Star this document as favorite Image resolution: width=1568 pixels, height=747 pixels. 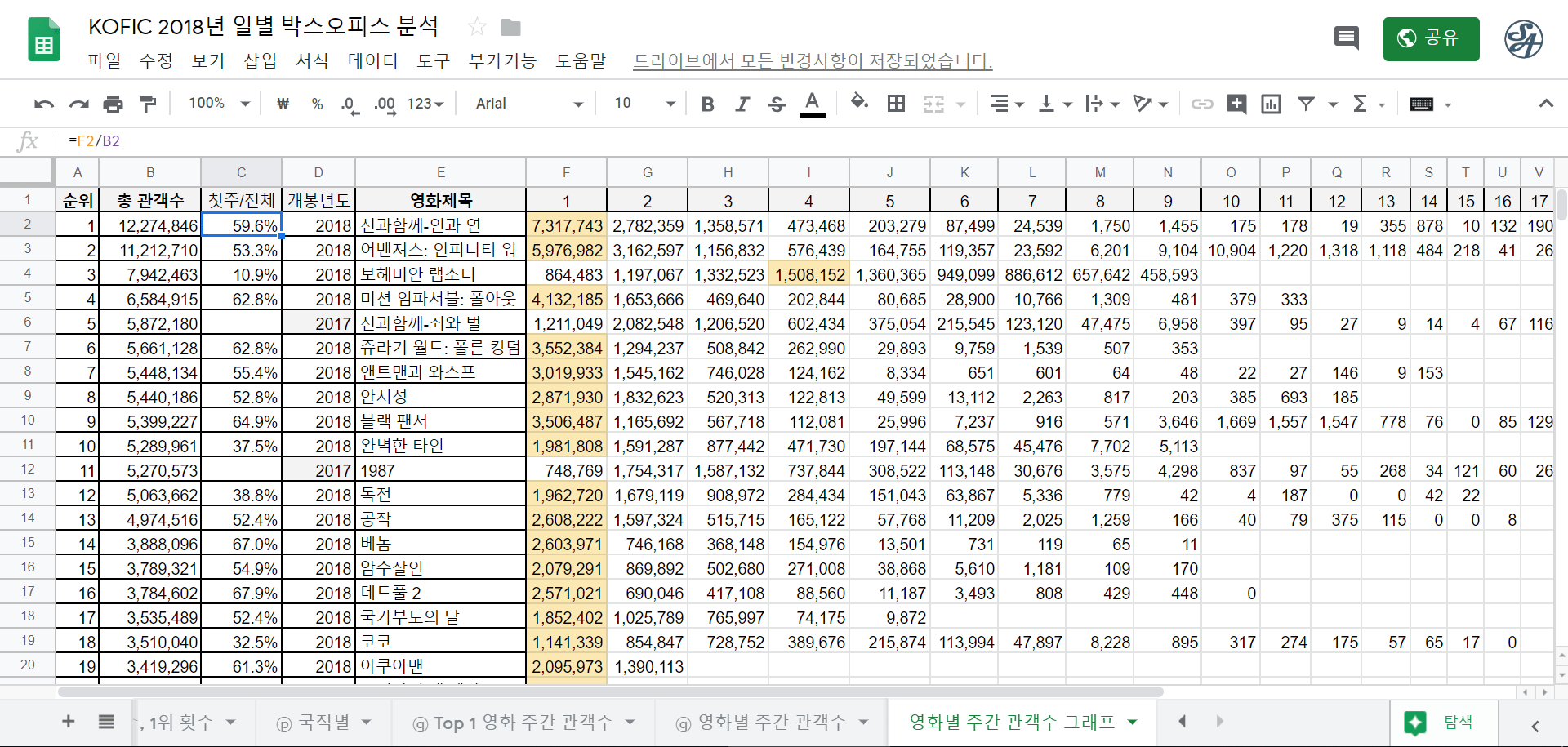pyautogui.click(x=477, y=27)
